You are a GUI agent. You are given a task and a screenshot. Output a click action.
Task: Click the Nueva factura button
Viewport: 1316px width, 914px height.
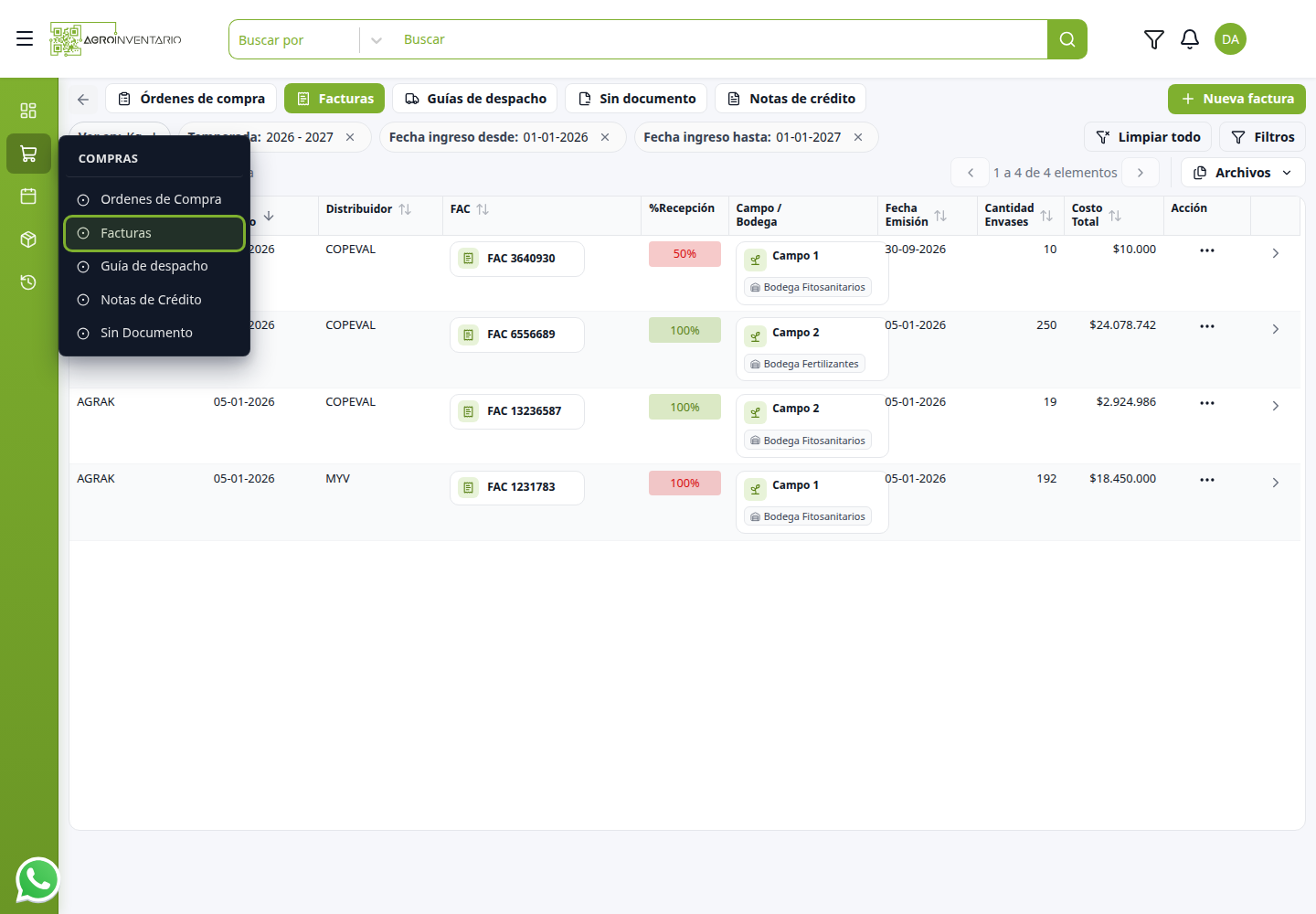[1236, 99]
